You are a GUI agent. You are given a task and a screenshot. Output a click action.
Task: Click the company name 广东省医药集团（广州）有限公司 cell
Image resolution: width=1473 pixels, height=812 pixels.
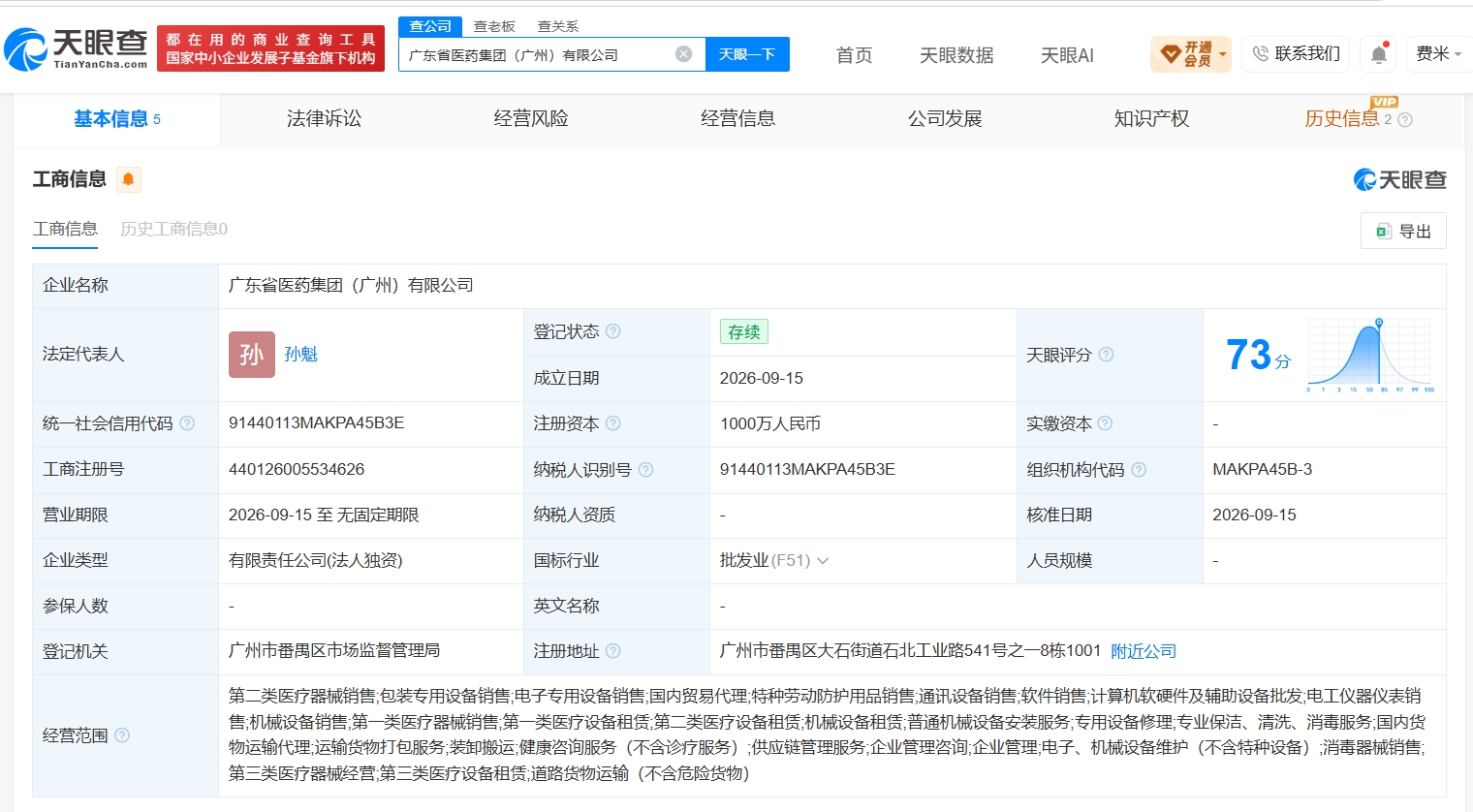(x=351, y=285)
